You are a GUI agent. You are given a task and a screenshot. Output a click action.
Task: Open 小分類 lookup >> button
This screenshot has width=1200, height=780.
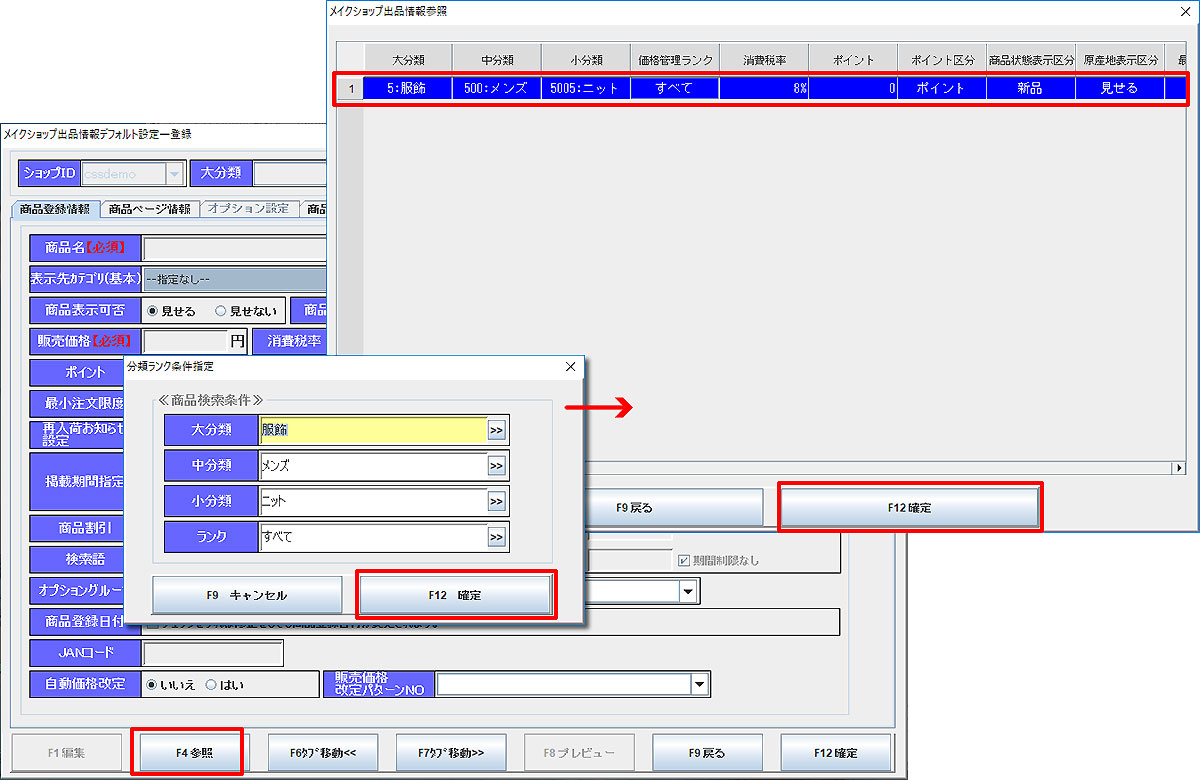tap(497, 502)
